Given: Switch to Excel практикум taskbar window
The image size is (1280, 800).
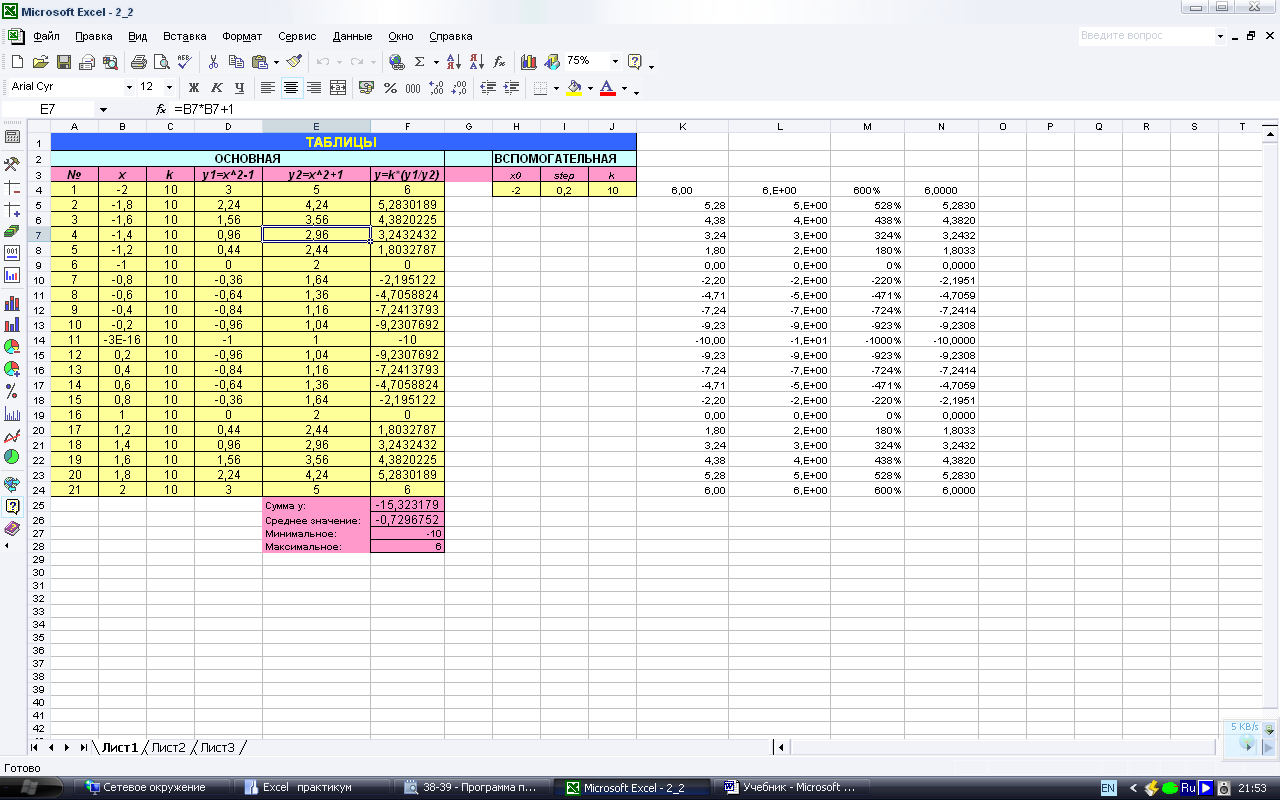Looking at the screenshot, I should tap(312, 787).
